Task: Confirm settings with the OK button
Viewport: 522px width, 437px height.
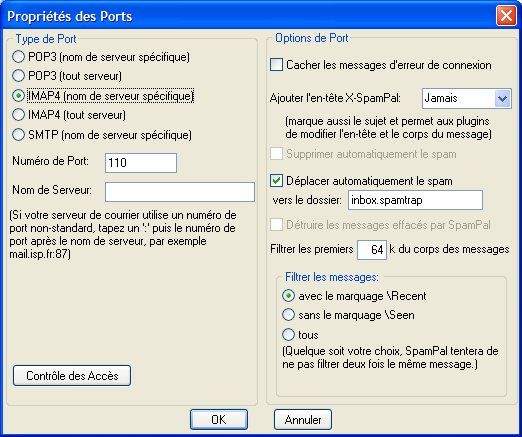Action: 219,420
